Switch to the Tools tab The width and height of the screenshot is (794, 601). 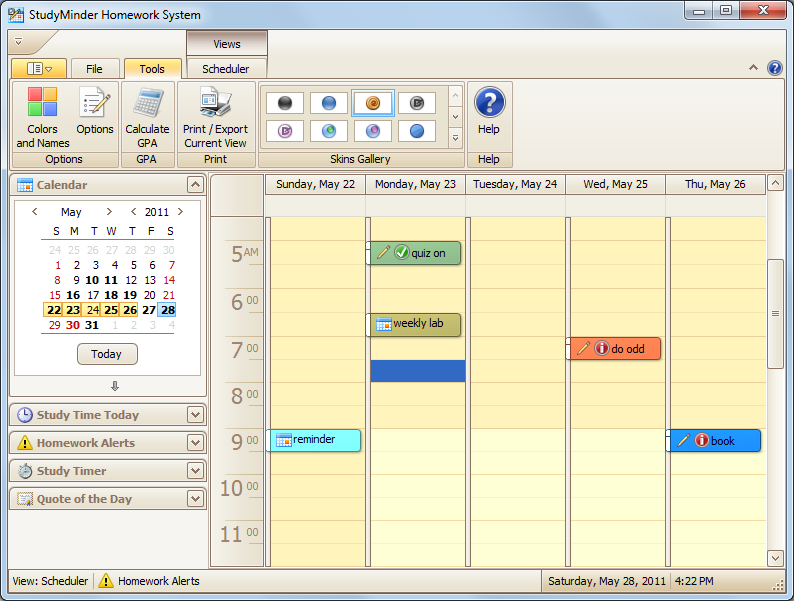pyautogui.click(x=152, y=69)
